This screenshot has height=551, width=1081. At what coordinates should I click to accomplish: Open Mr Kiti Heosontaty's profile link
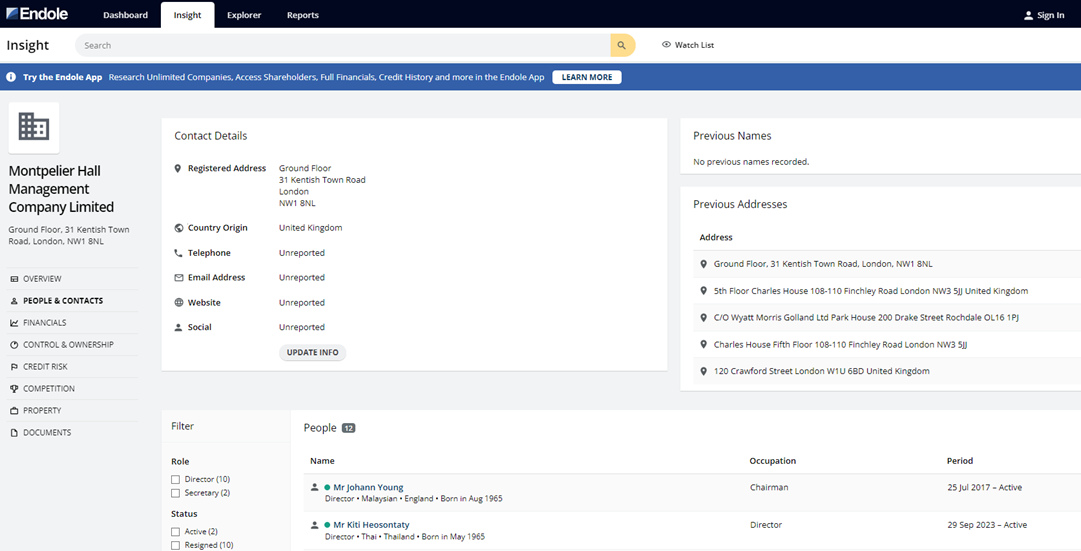point(371,525)
